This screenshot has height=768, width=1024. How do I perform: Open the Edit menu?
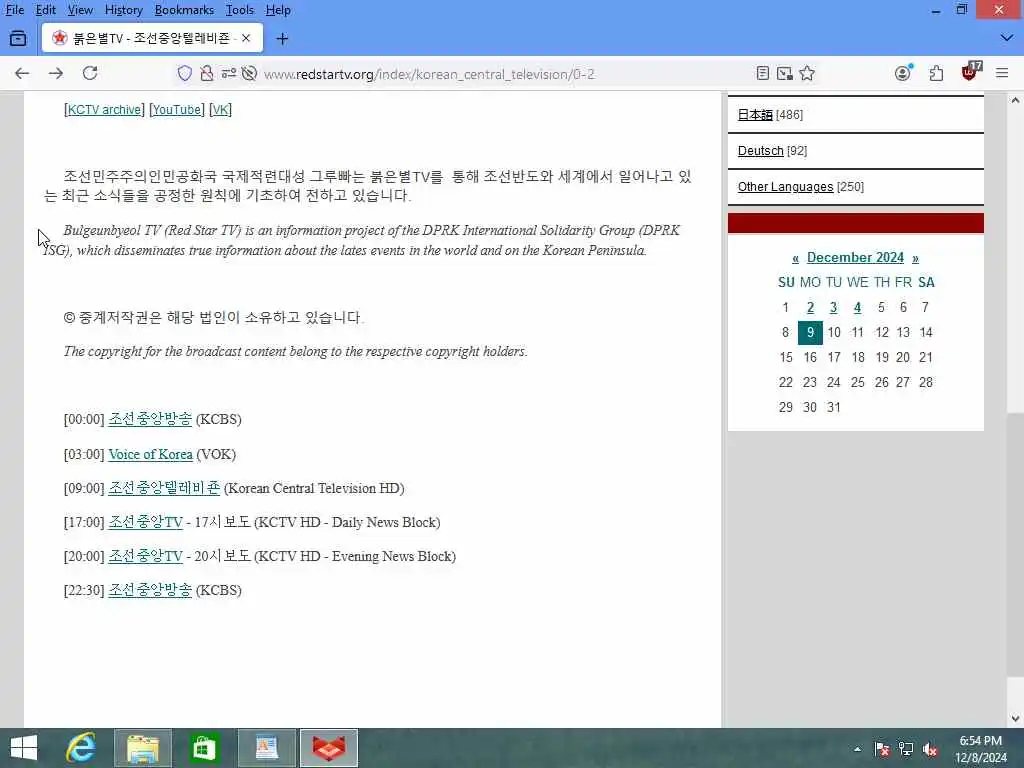click(x=45, y=10)
